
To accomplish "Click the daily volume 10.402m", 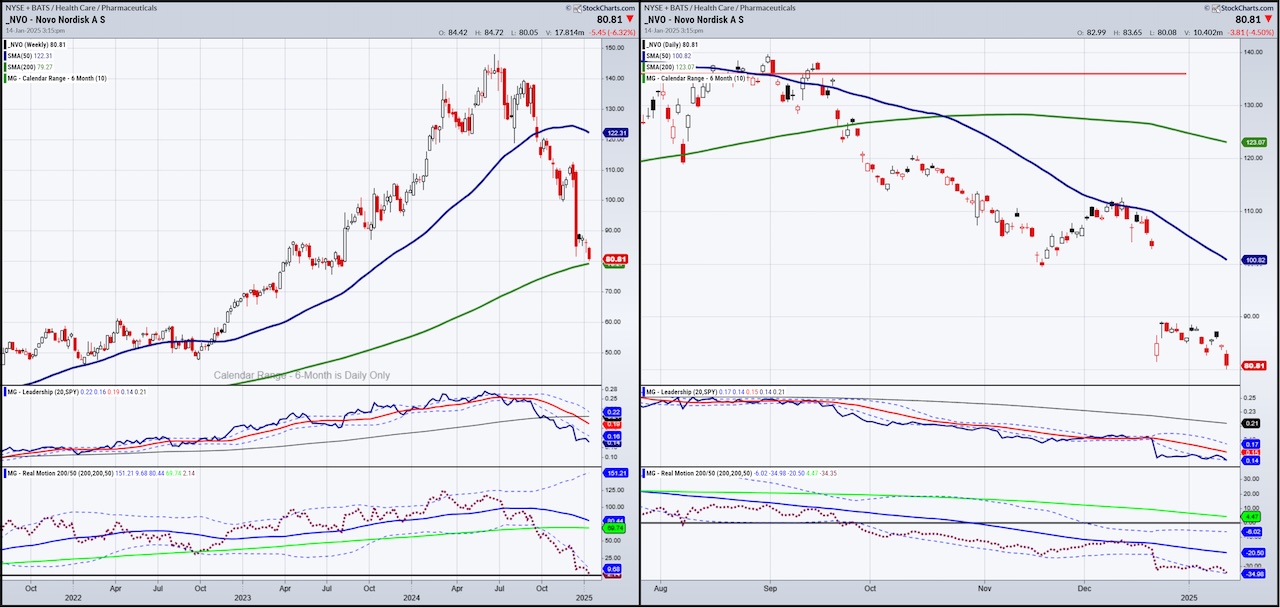I will click(x=1210, y=33).
